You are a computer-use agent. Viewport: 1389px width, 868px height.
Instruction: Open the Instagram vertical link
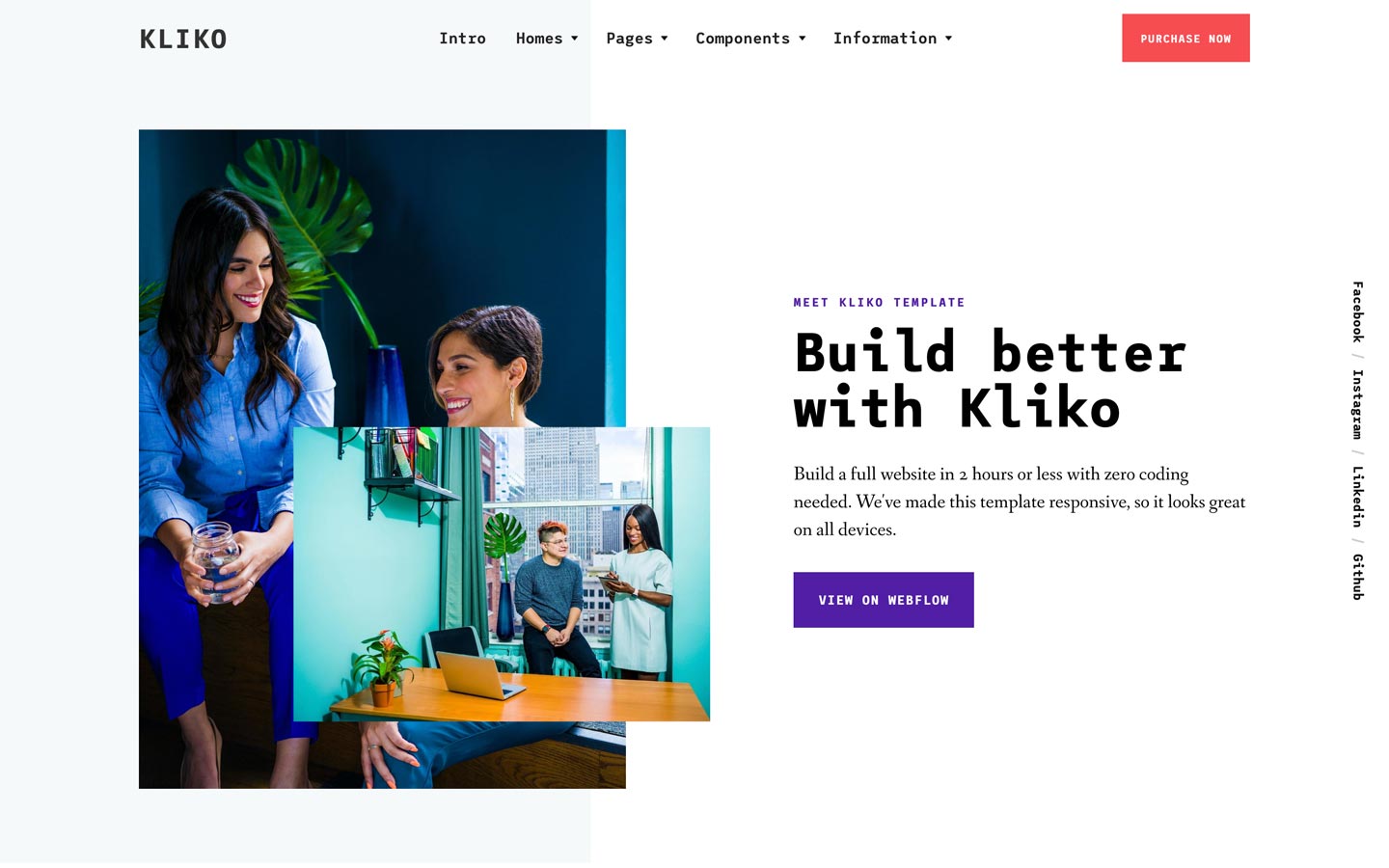(1357, 404)
